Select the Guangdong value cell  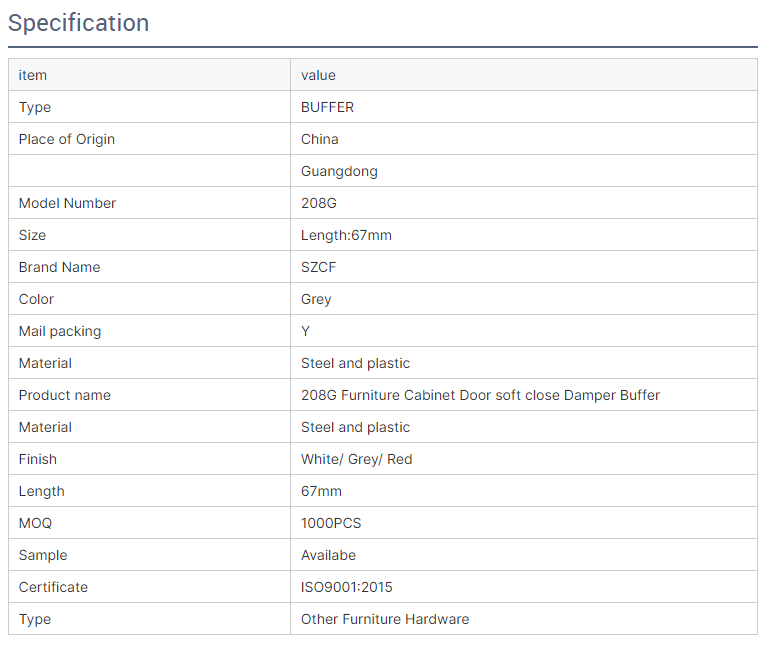524,171
